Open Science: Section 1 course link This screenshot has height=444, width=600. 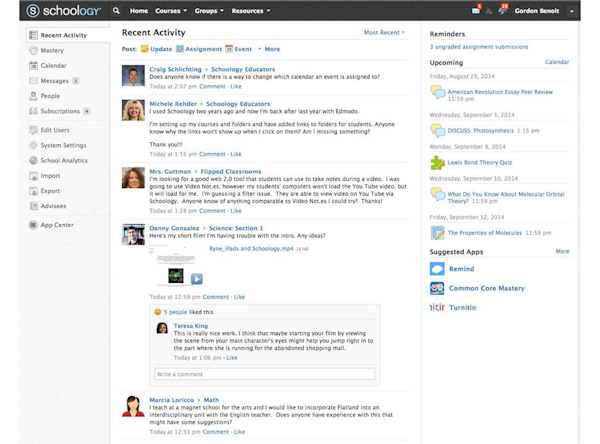pos(236,228)
